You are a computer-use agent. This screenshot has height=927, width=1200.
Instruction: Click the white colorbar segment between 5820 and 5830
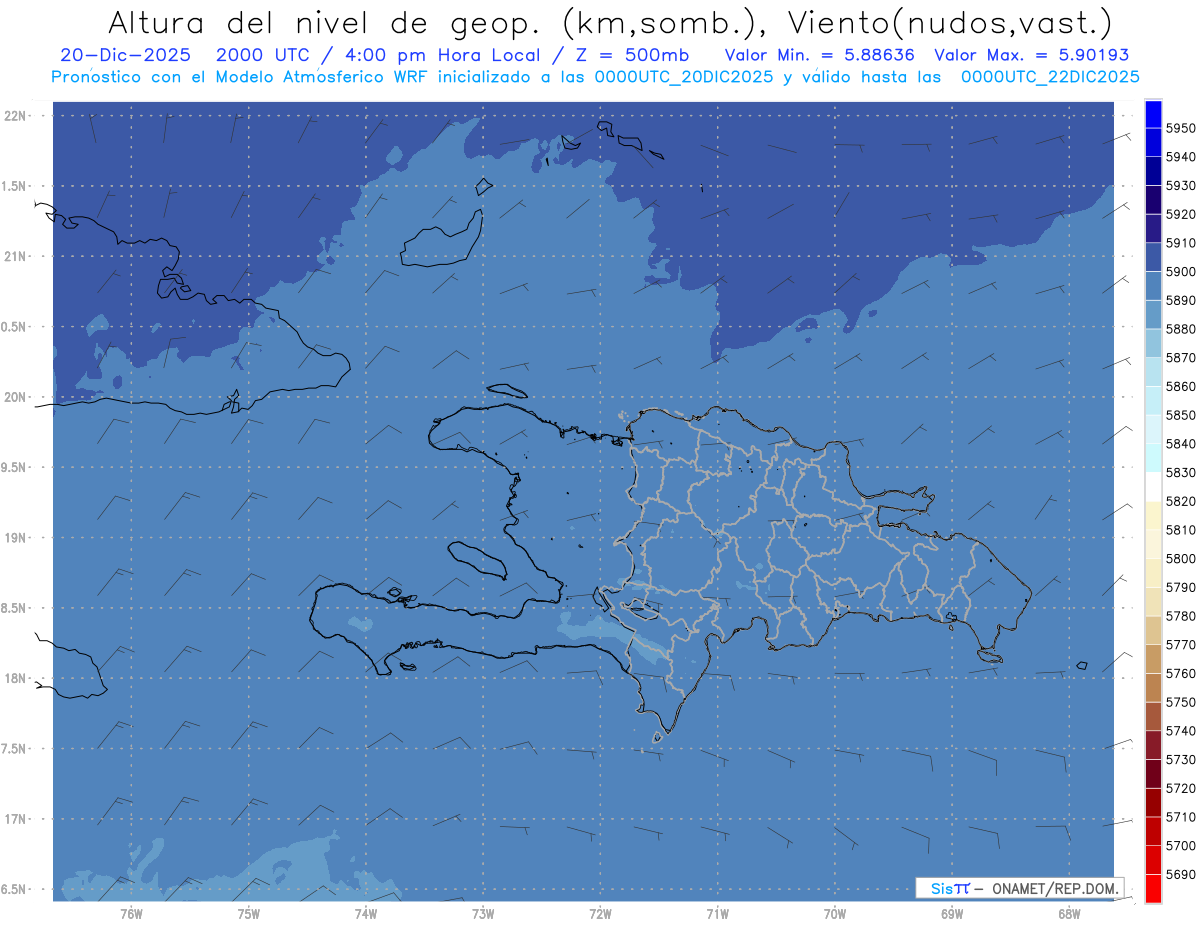tap(1153, 487)
